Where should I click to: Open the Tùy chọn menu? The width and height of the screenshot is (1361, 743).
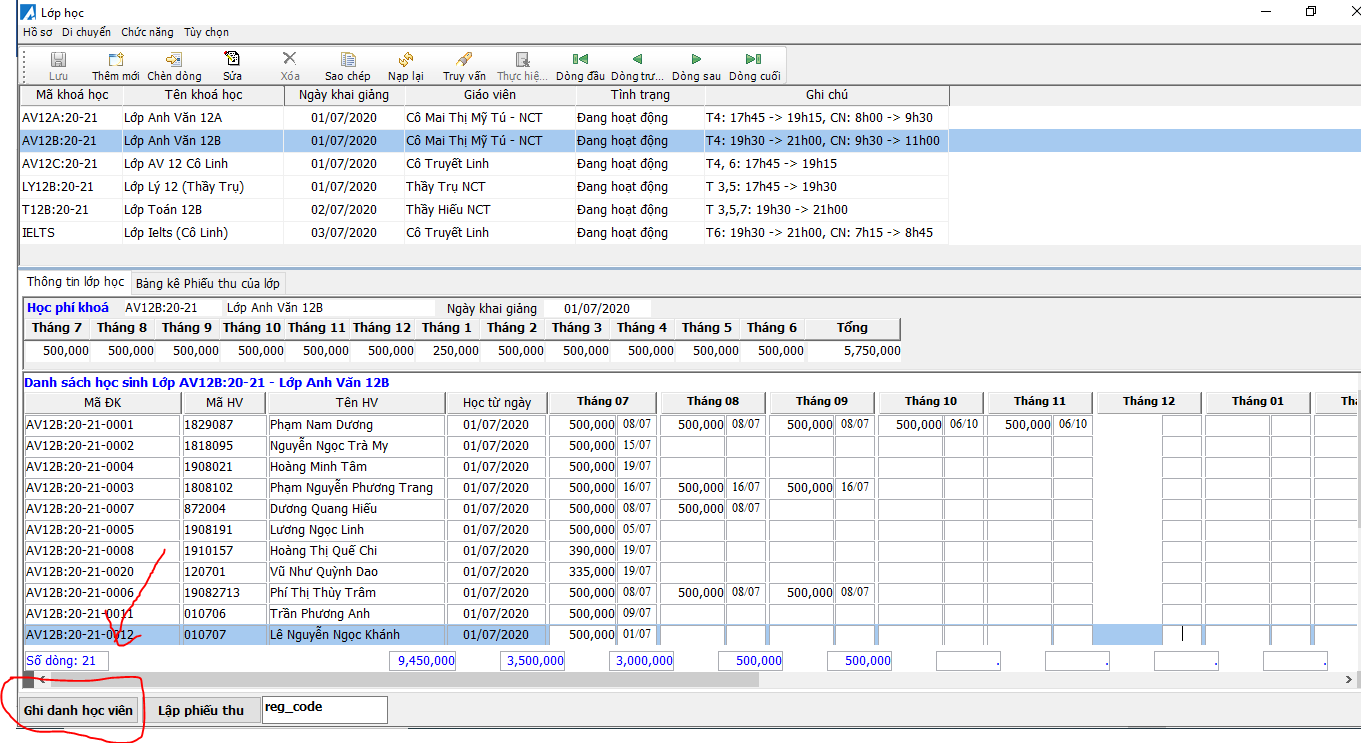click(207, 32)
